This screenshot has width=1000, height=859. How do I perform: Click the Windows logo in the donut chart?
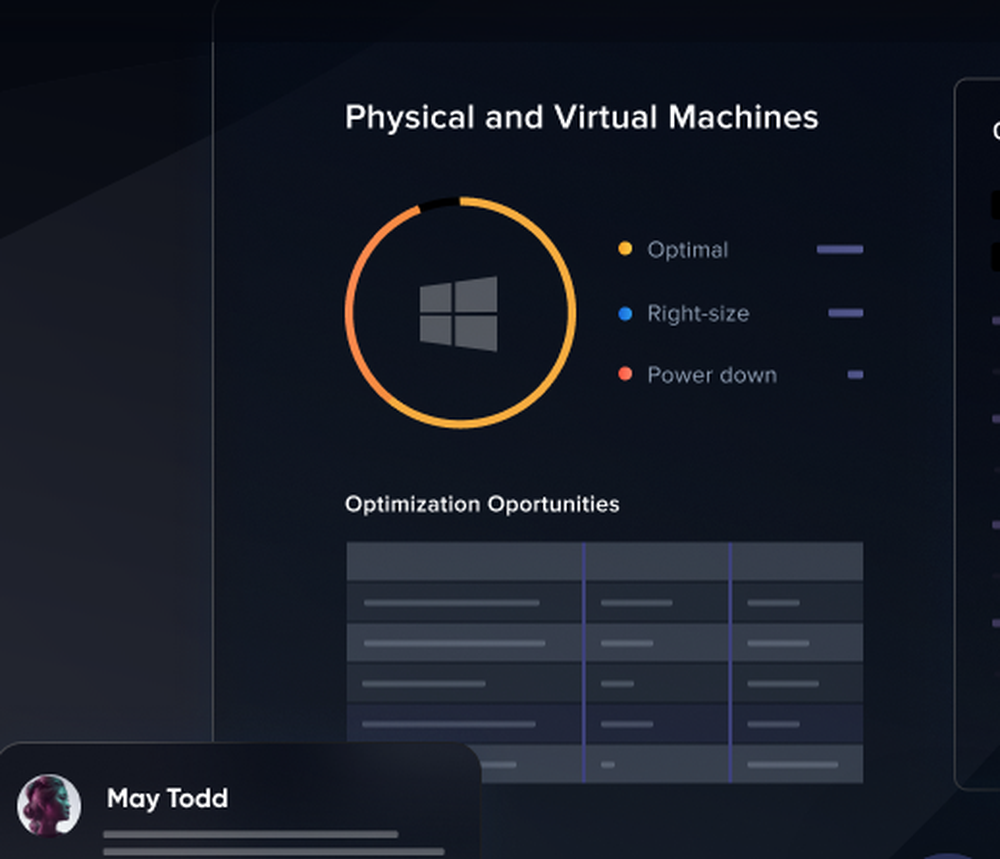459,313
